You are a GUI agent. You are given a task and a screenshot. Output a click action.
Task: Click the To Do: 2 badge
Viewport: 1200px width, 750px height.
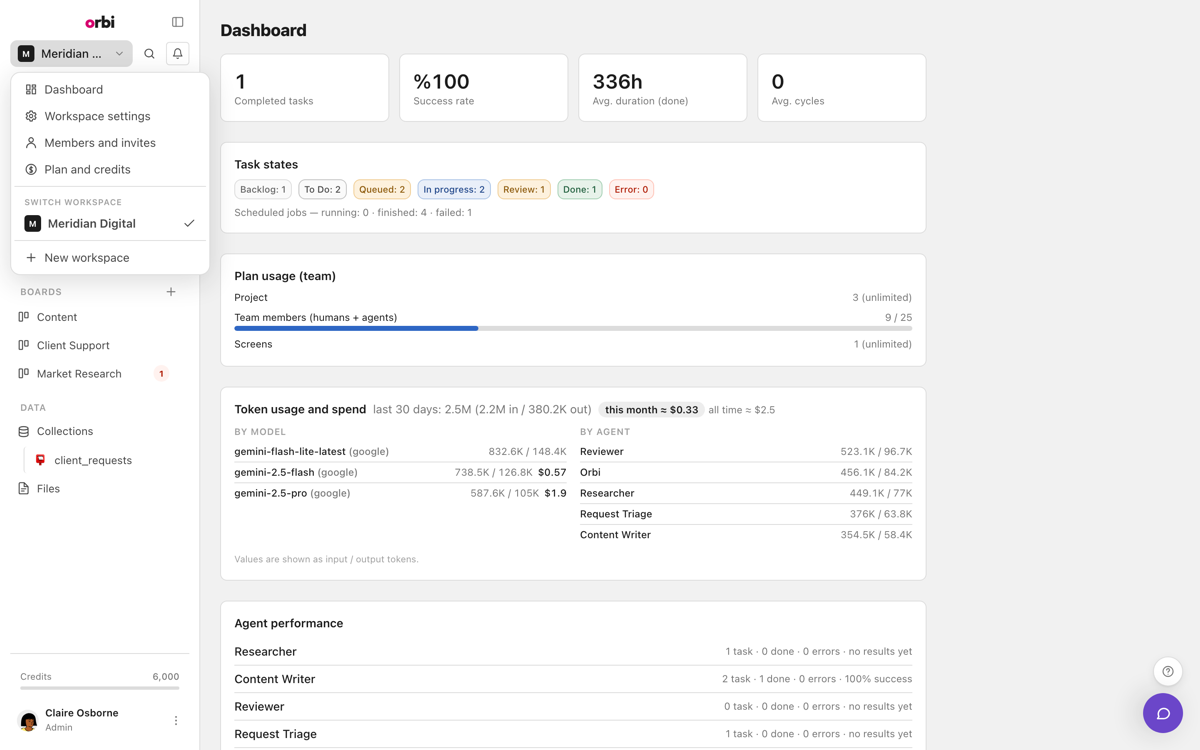(x=322, y=189)
